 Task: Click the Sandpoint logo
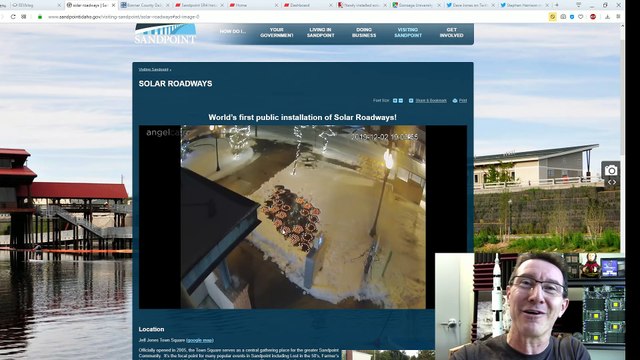[165, 34]
